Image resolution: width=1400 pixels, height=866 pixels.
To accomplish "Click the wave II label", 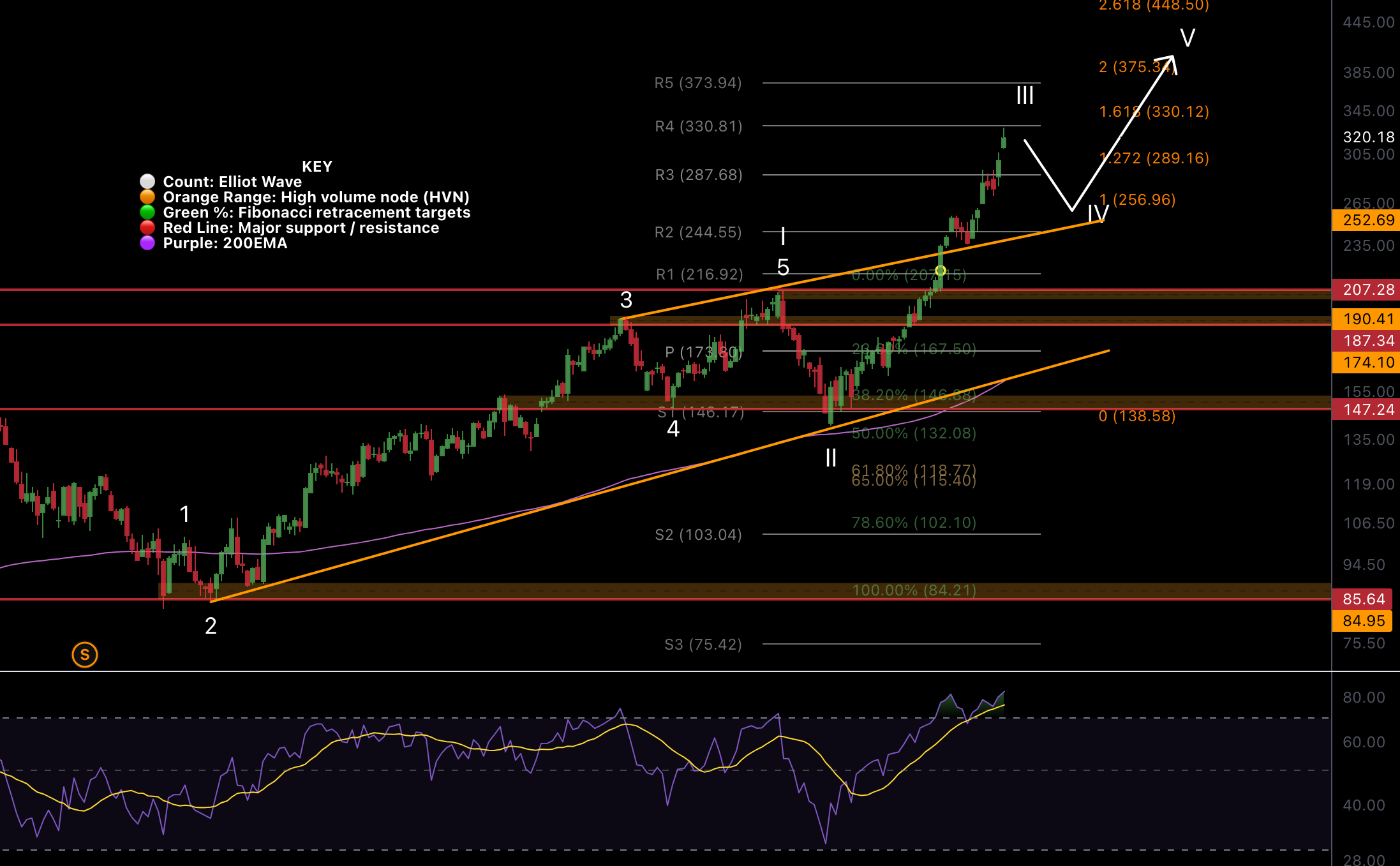I will tap(831, 458).
